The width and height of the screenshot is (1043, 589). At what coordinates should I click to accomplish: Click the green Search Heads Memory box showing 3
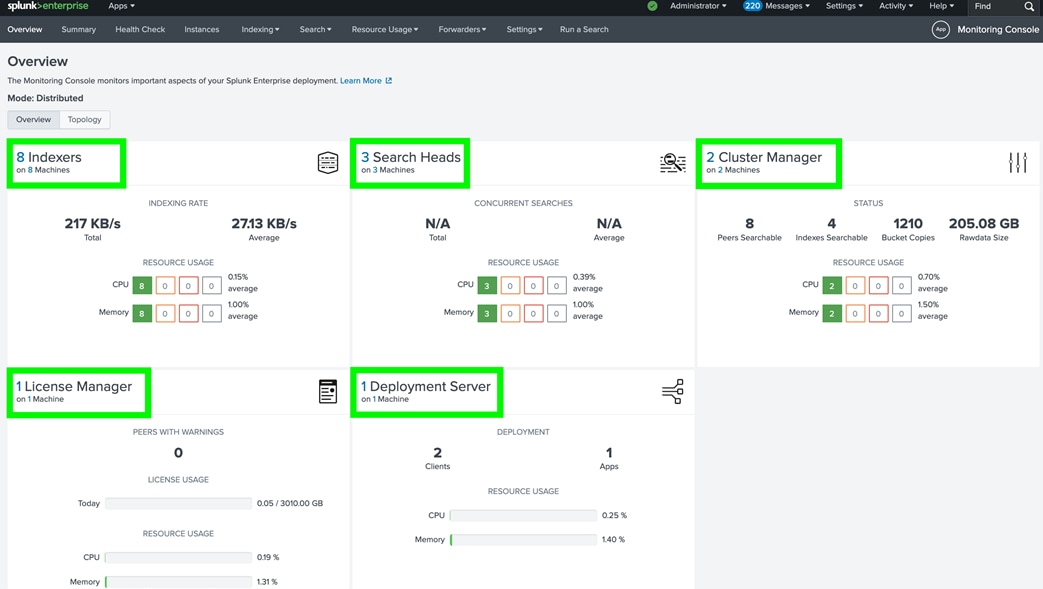coord(487,313)
